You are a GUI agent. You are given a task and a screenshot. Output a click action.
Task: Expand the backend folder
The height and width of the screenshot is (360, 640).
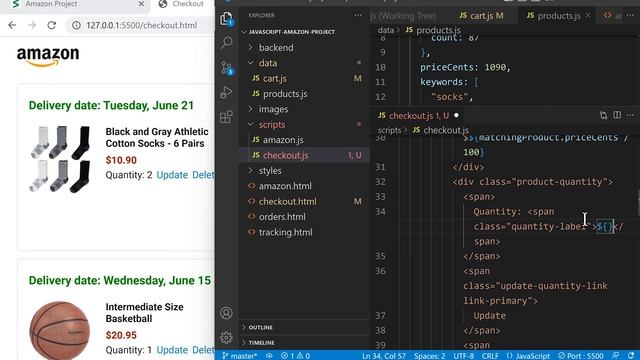point(251,48)
